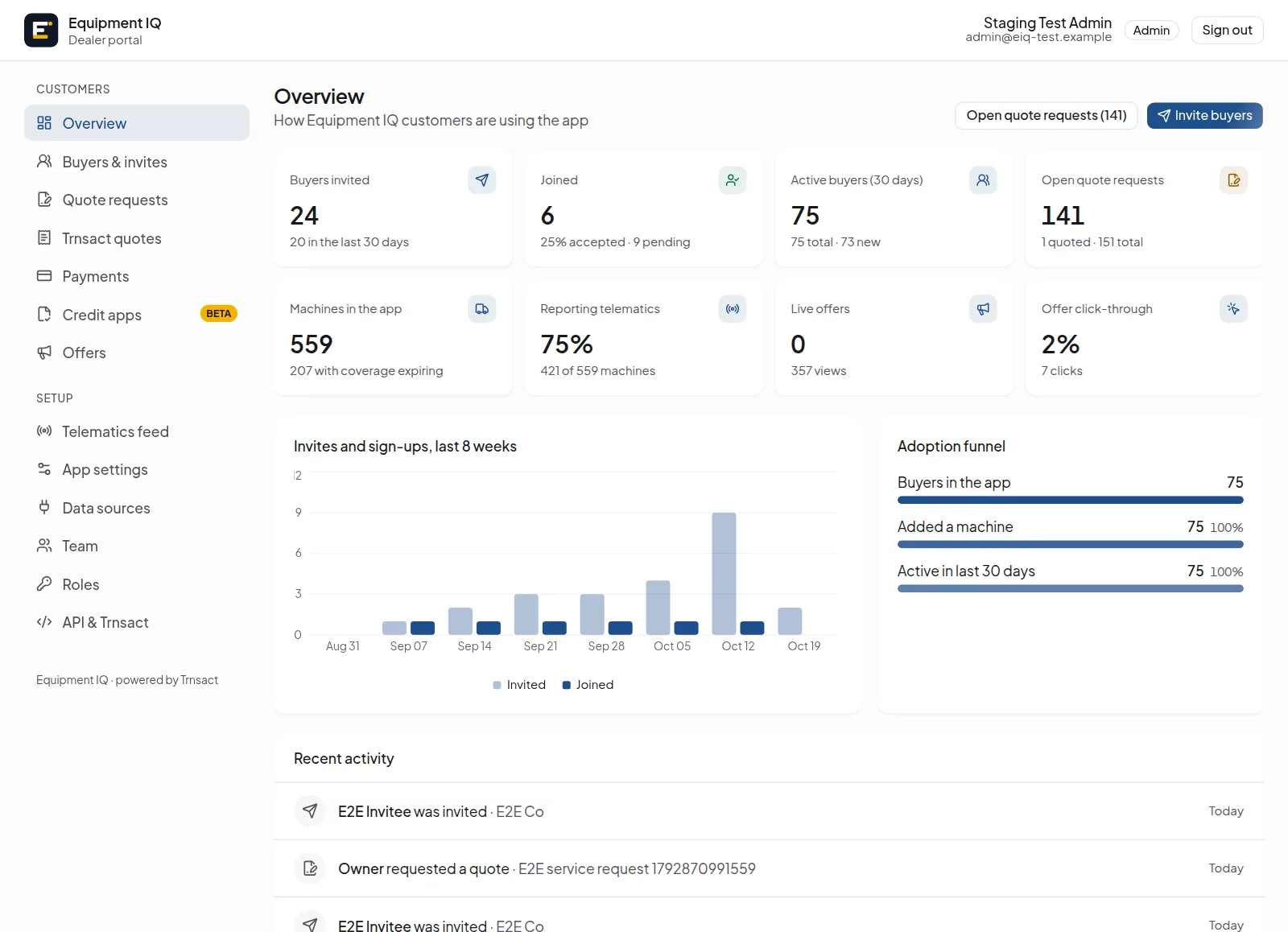Click the Invite buyers button
This screenshot has height=932, width=1288.
[1204, 116]
